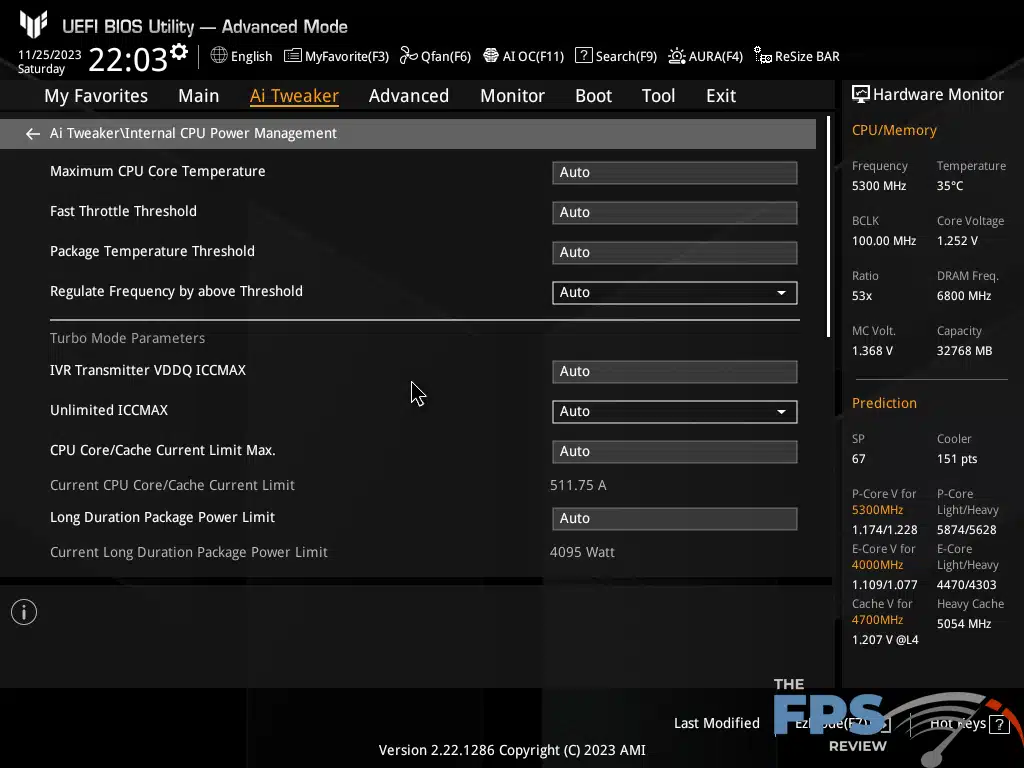1024x768 pixels.
Task: Click Hardware Monitor display icon
Action: [861, 95]
